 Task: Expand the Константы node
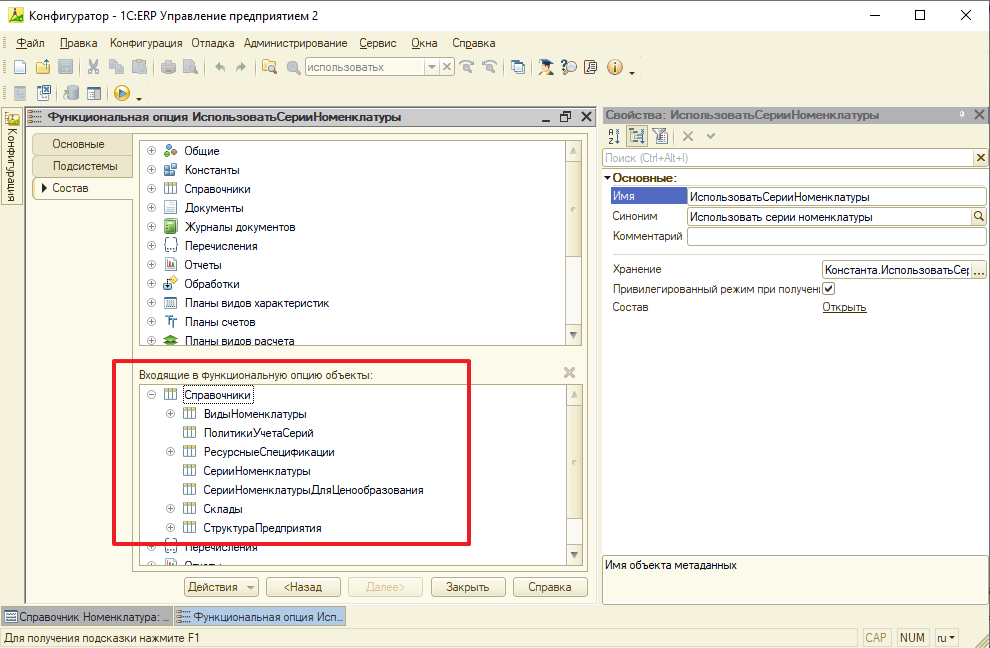(x=151, y=170)
